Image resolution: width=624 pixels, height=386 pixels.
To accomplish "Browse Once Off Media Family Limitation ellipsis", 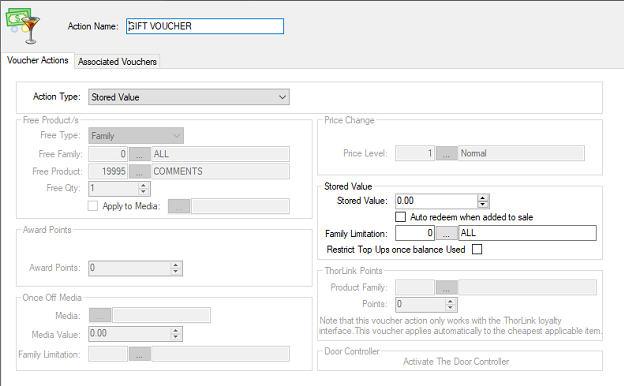I will click(139, 354).
